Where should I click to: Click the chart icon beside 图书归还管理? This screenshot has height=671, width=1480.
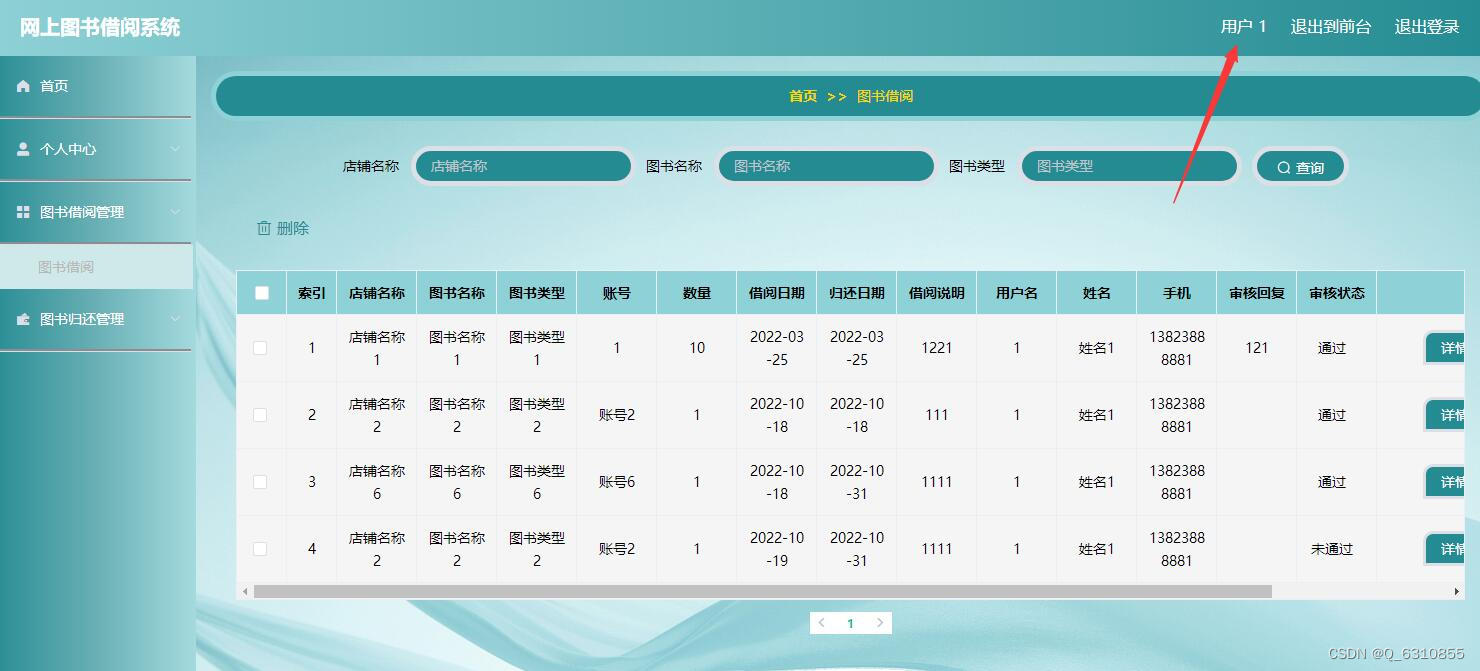(22, 319)
